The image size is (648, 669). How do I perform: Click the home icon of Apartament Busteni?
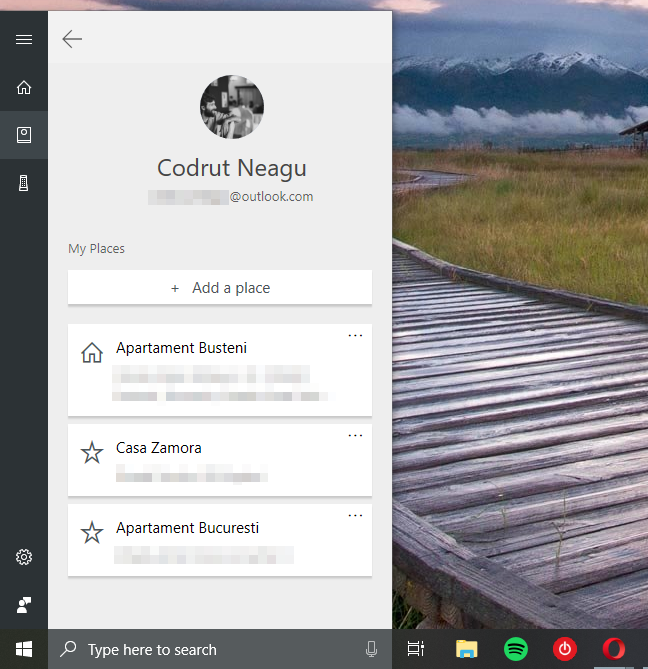92,352
